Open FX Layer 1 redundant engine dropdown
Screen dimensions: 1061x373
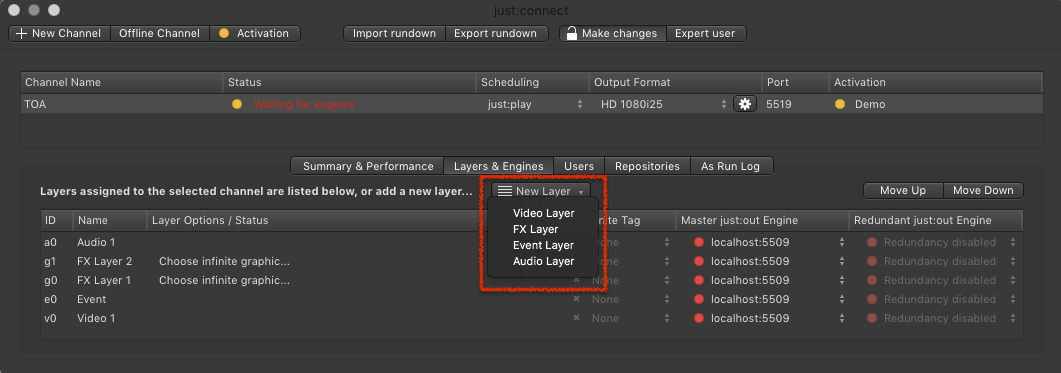[x=941, y=280]
